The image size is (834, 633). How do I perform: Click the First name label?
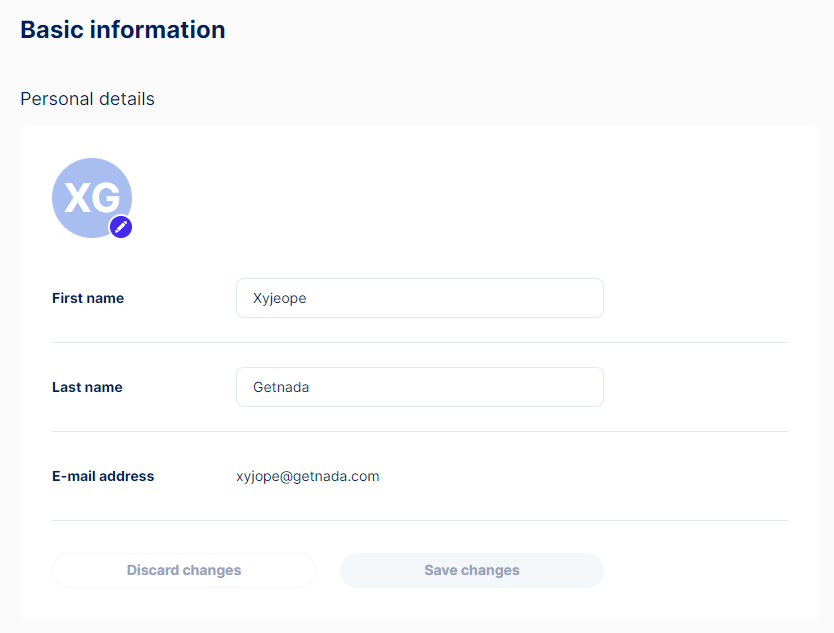[88, 298]
